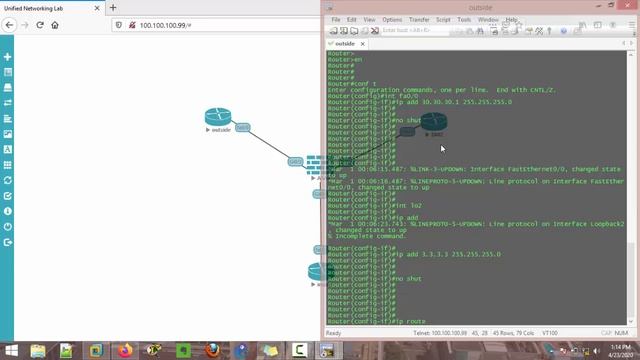Image resolution: width=640 pixels, height=360 pixels.
Task: Open the Edit menu in SecureCRT
Action: [351, 20]
